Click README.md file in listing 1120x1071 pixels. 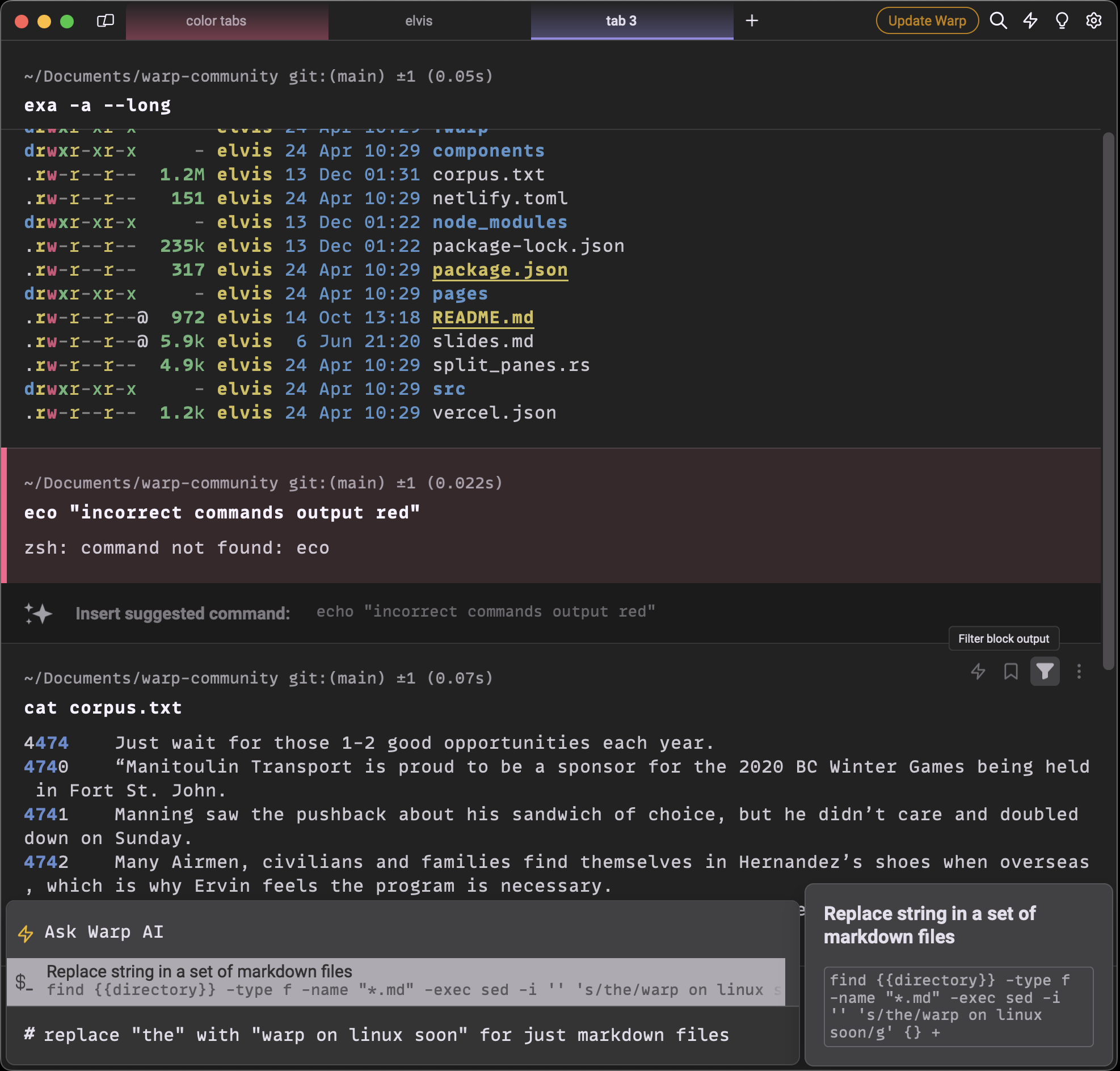(x=482, y=317)
